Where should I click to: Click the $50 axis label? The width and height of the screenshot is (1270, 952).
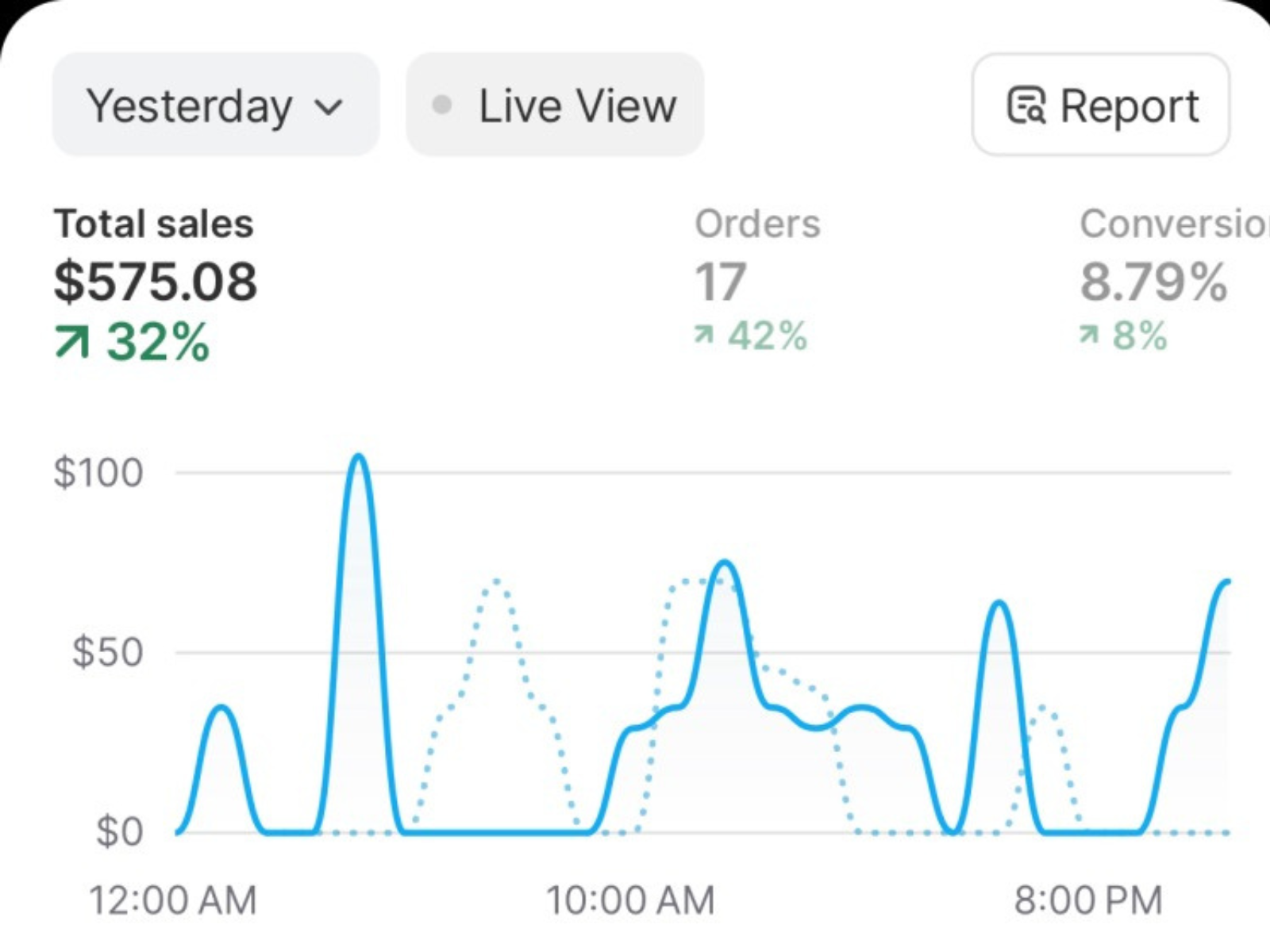107,652
